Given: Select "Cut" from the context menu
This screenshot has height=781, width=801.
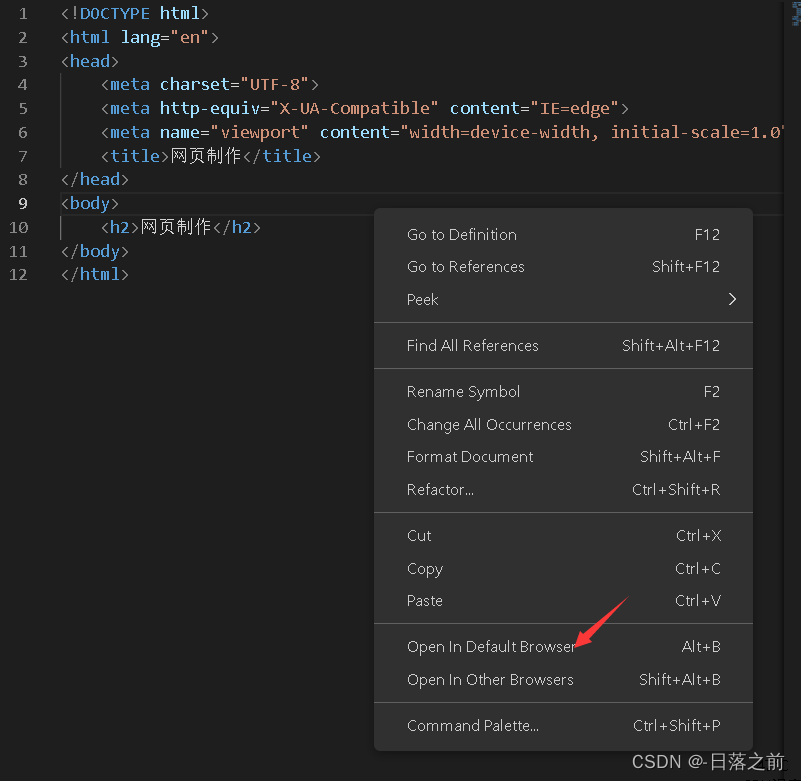Looking at the screenshot, I should tap(418, 535).
